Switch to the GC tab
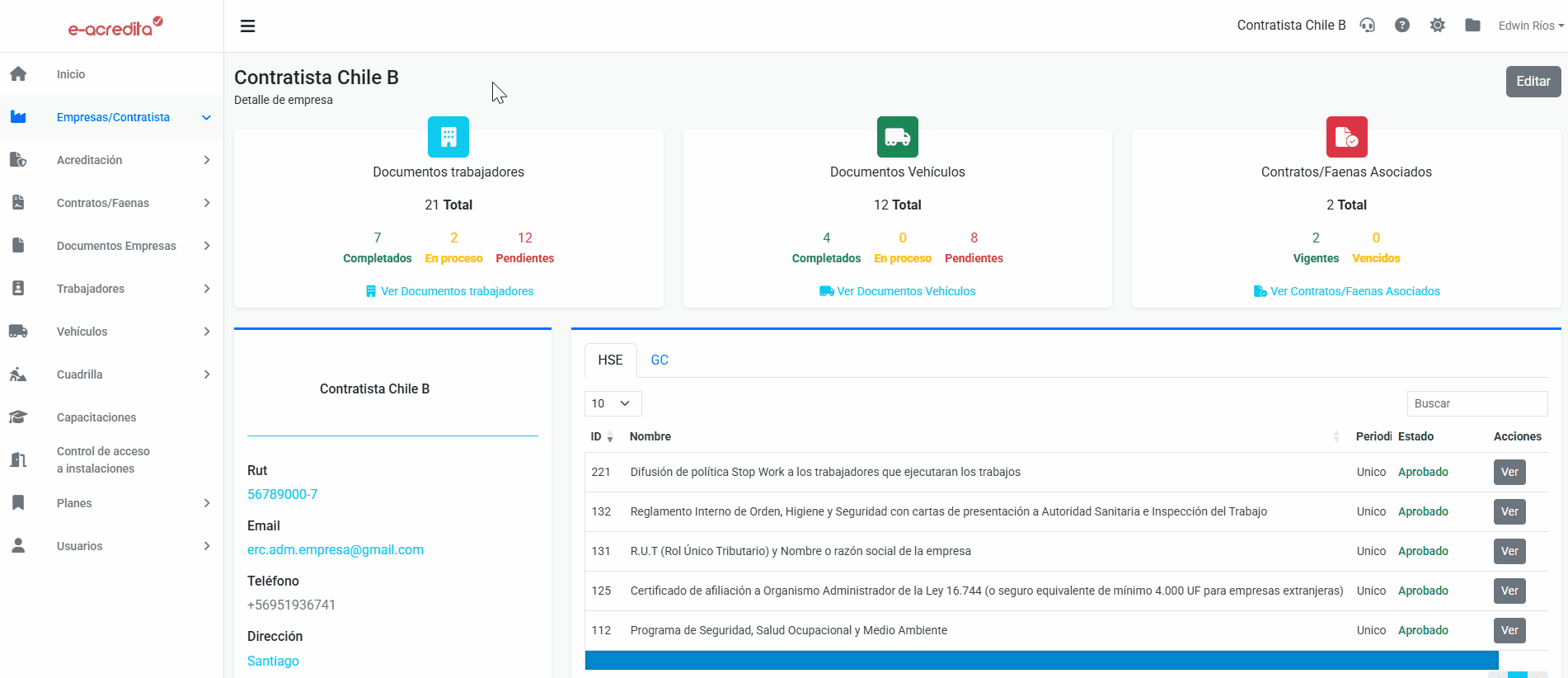1568x678 pixels. tap(660, 360)
